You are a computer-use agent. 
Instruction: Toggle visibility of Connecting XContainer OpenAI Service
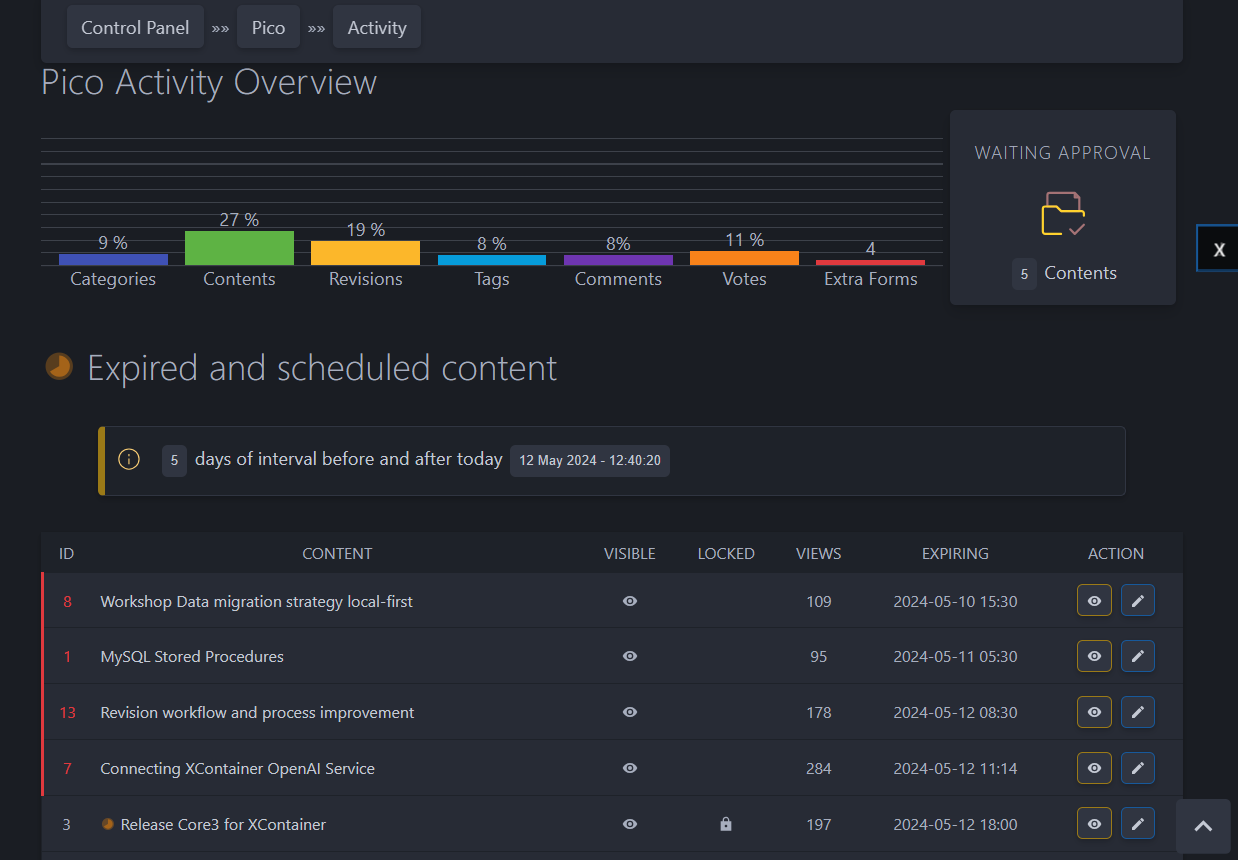[630, 768]
